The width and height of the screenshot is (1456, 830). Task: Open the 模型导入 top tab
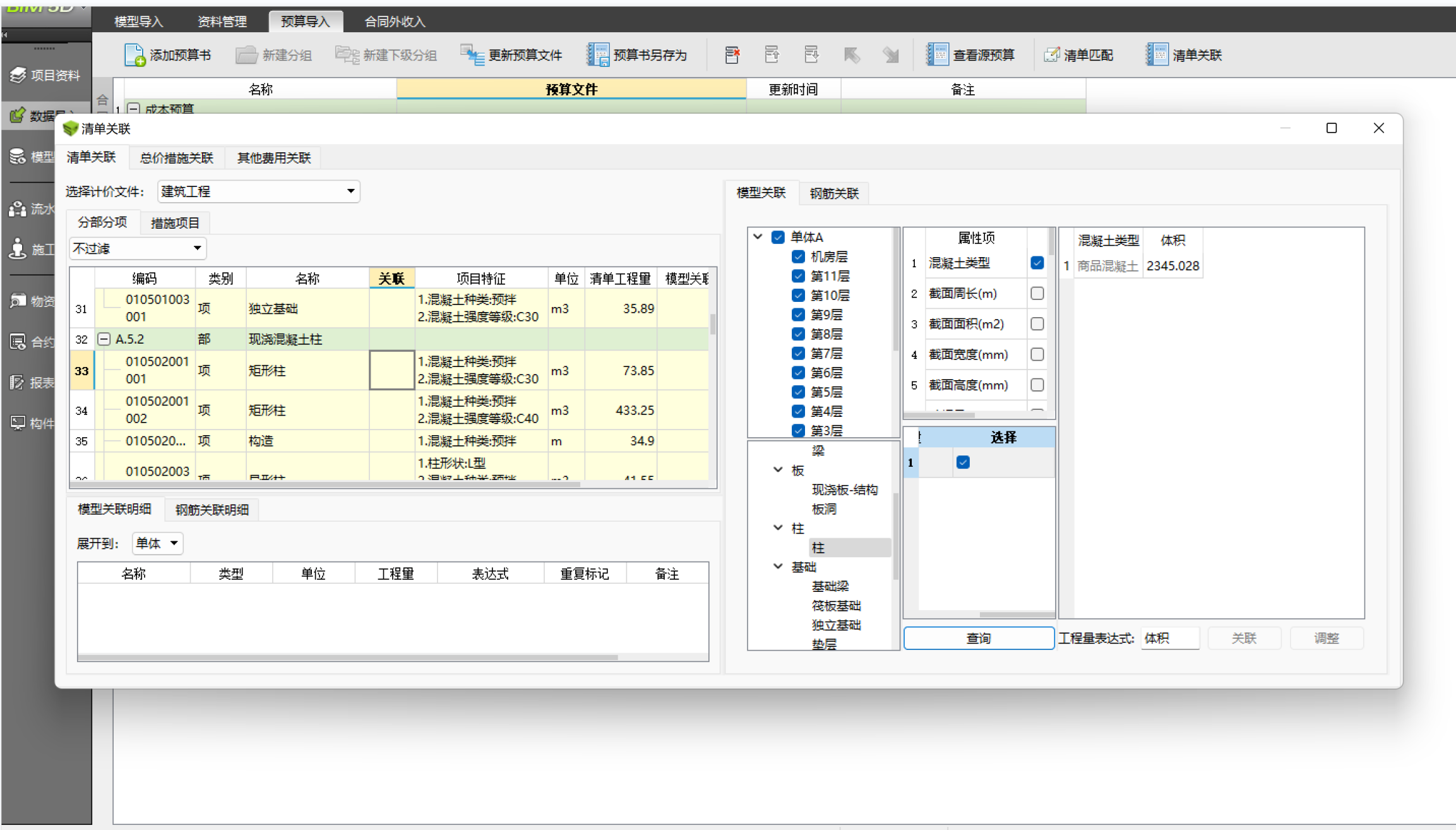pos(138,21)
